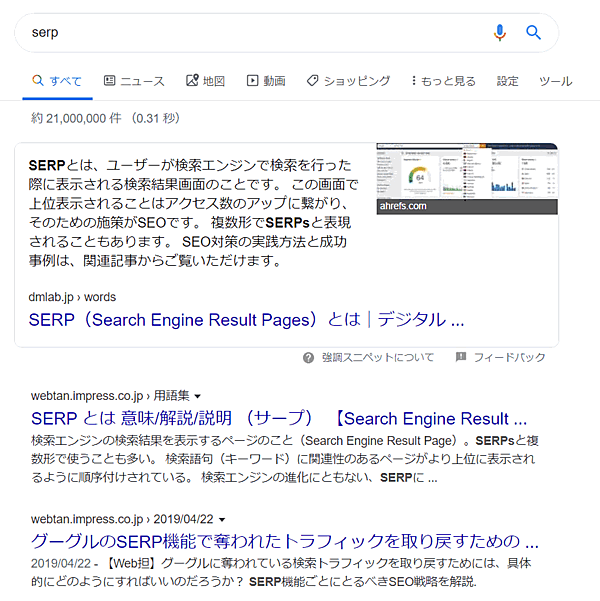Click the feedback flag icon
This screenshot has width=600, height=601.
(460, 357)
